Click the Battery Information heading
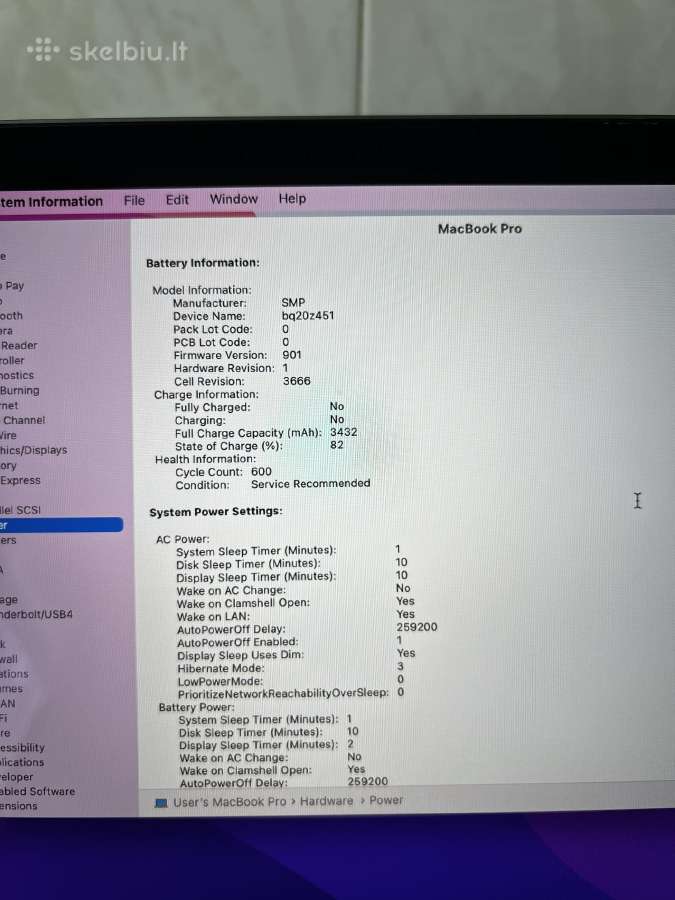 [x=203, y=263]
